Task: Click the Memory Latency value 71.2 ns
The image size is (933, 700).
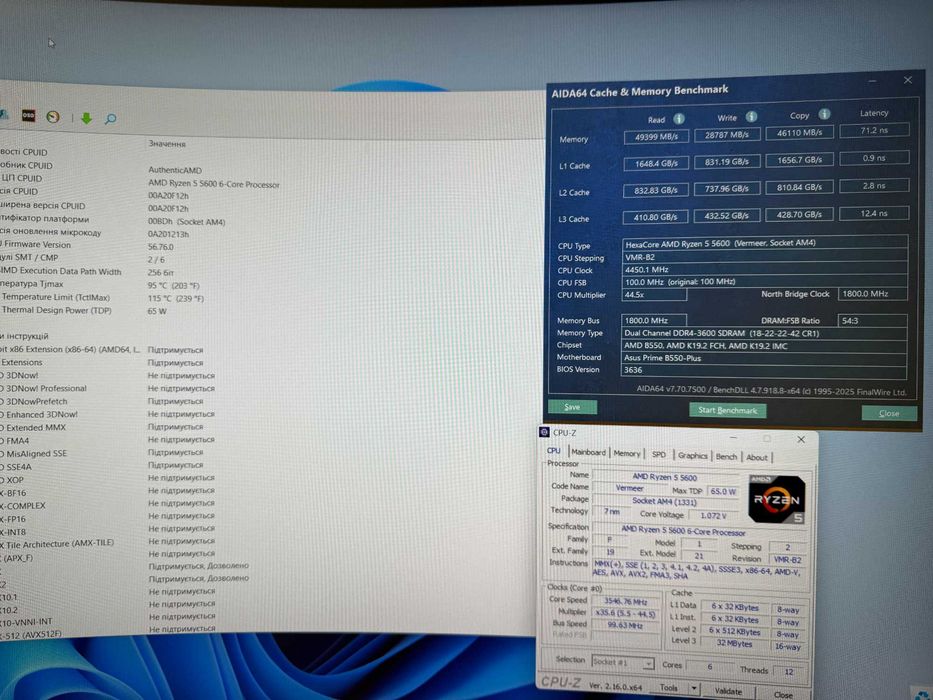Action: [x=874, y=130]
